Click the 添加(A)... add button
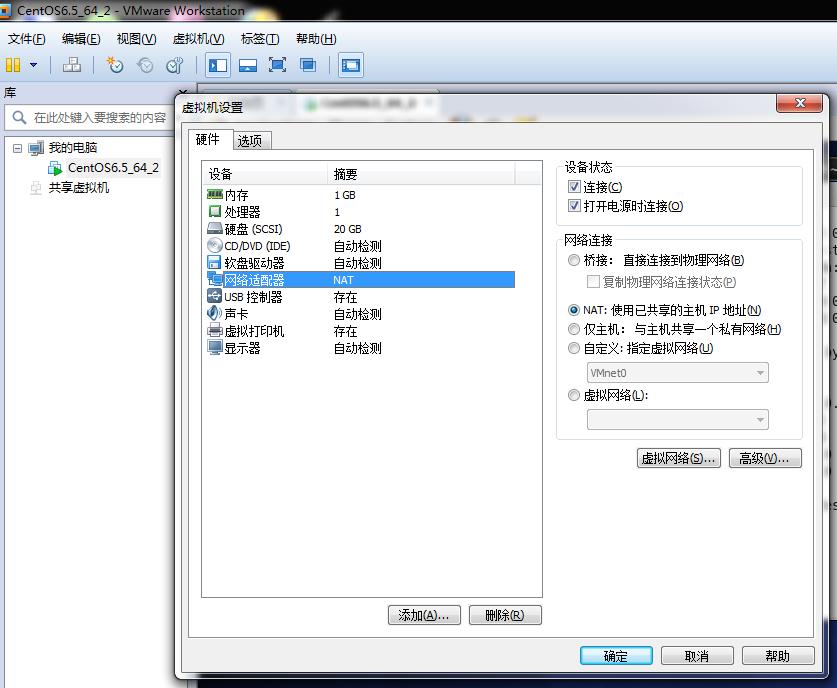 [x=424, y=615]
